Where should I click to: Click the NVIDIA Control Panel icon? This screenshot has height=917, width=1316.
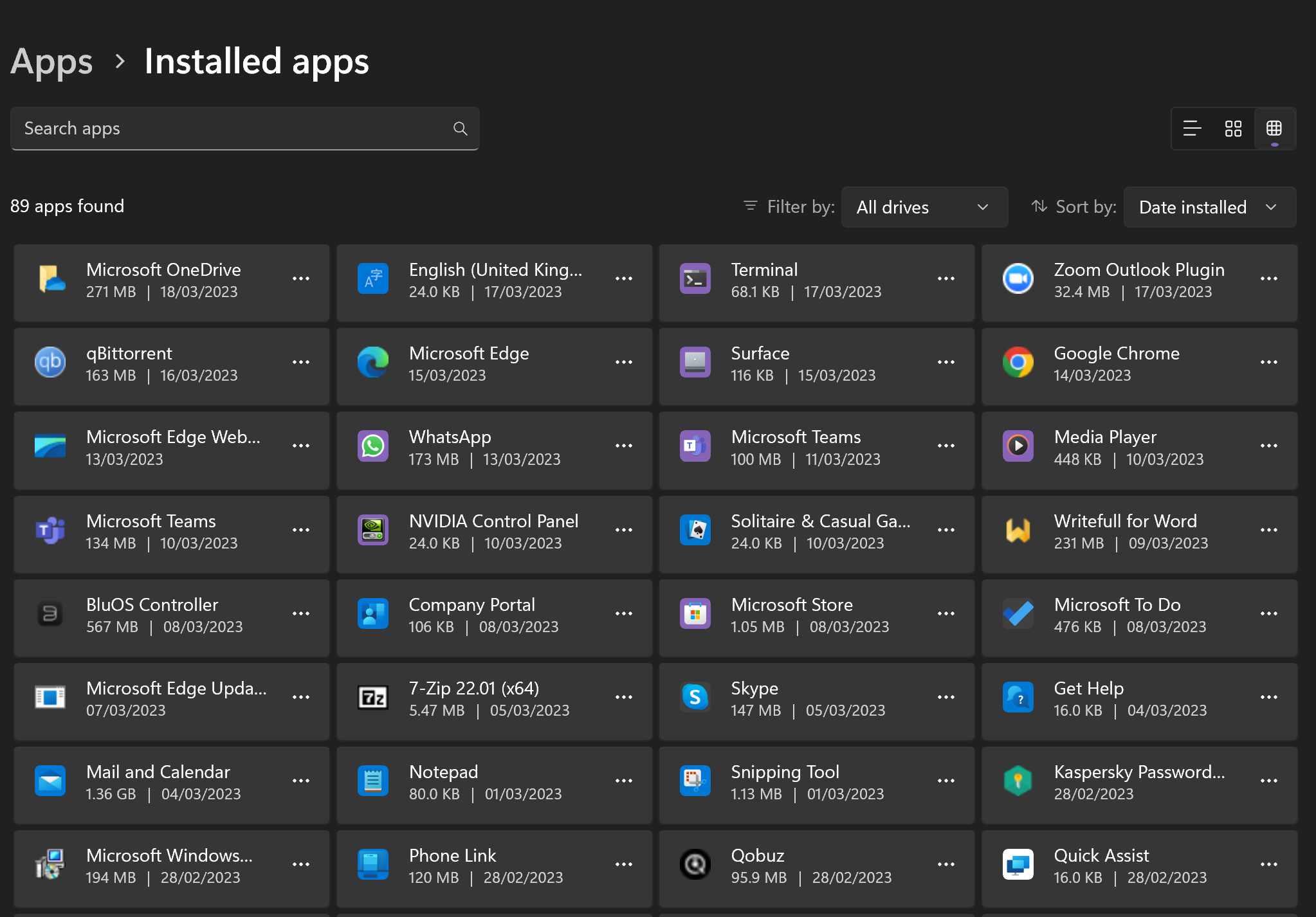click(373, 531)
